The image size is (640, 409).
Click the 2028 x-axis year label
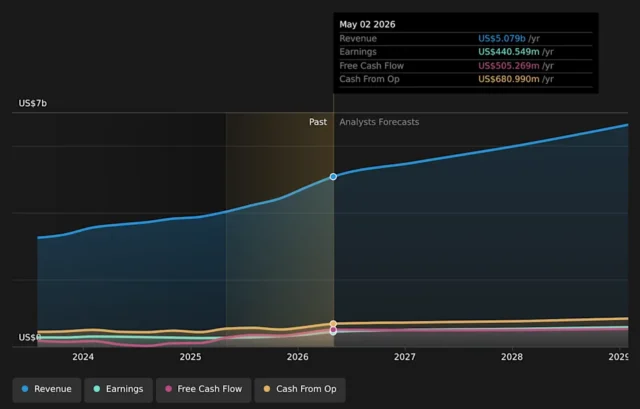[x=512, y=357]
